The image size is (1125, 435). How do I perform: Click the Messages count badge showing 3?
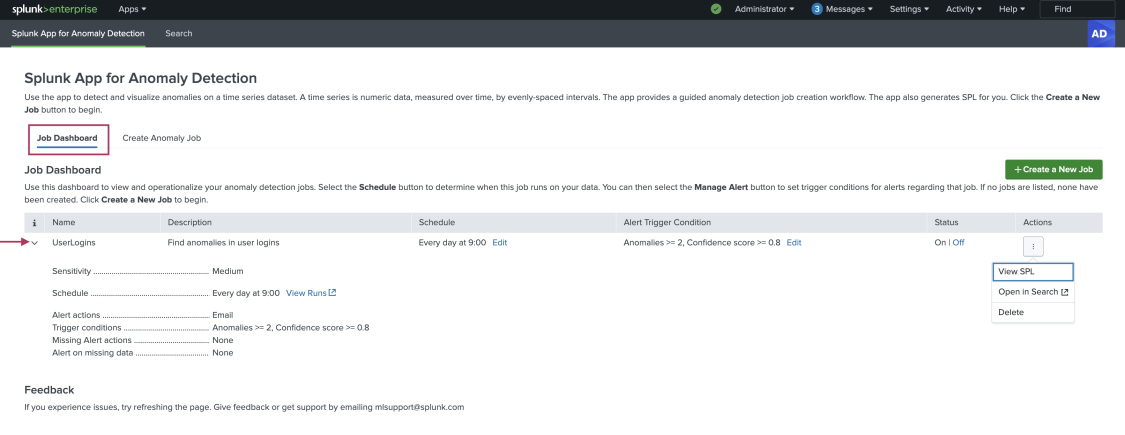tap(816, 9)
